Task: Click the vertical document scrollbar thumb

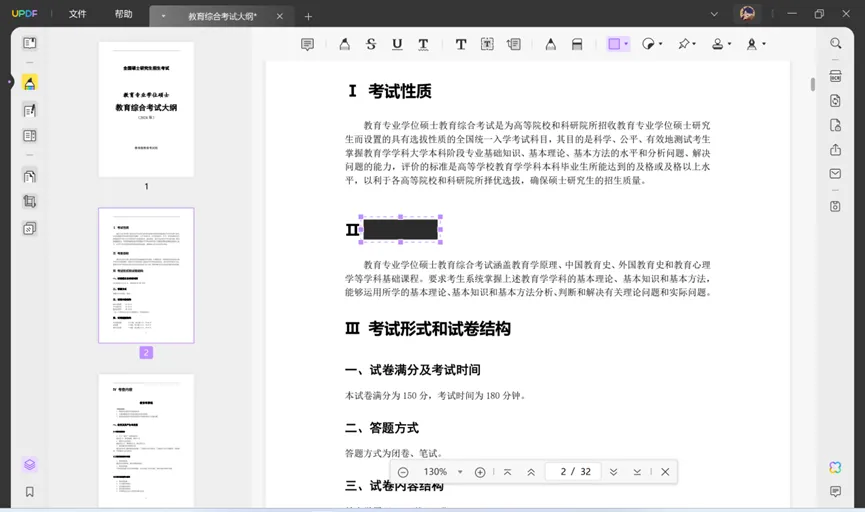Action: [813, 84]
